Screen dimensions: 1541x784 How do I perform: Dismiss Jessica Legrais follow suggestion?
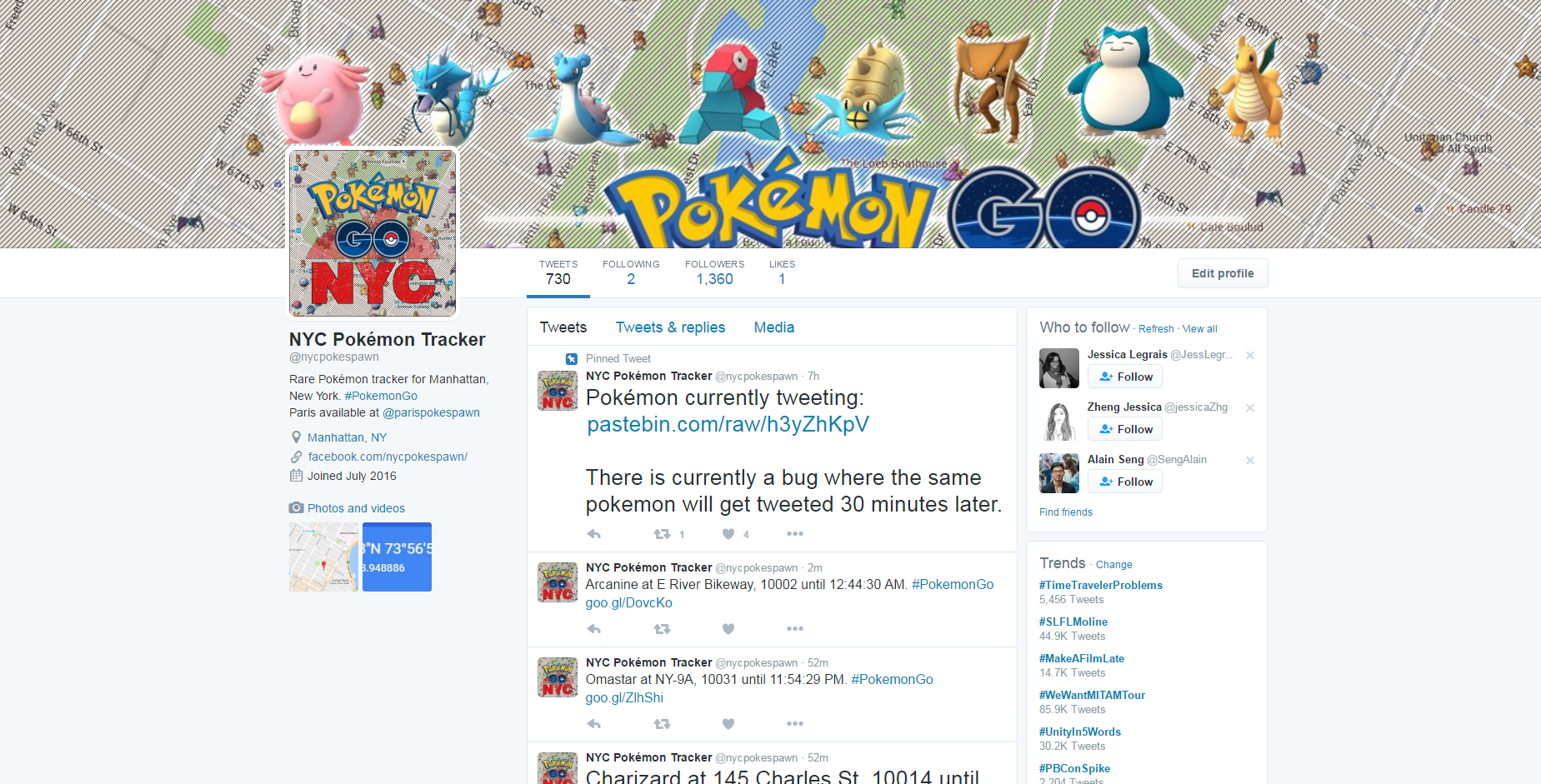pyautogui.click(x=1250, y=355)
